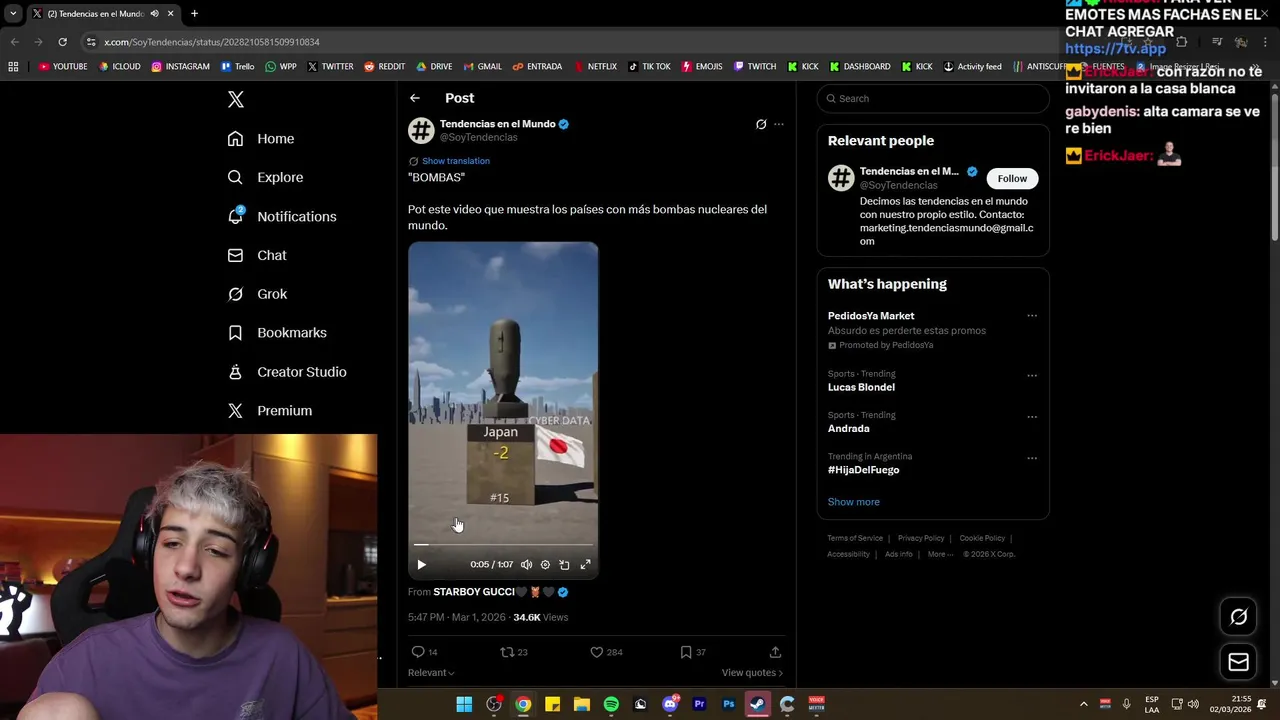Image resolution: width=1280 pixels, height=720 pixels.
Task: Open the YOUTUBE bookmark
Action: pyautogui.click(x=63, y=67)
